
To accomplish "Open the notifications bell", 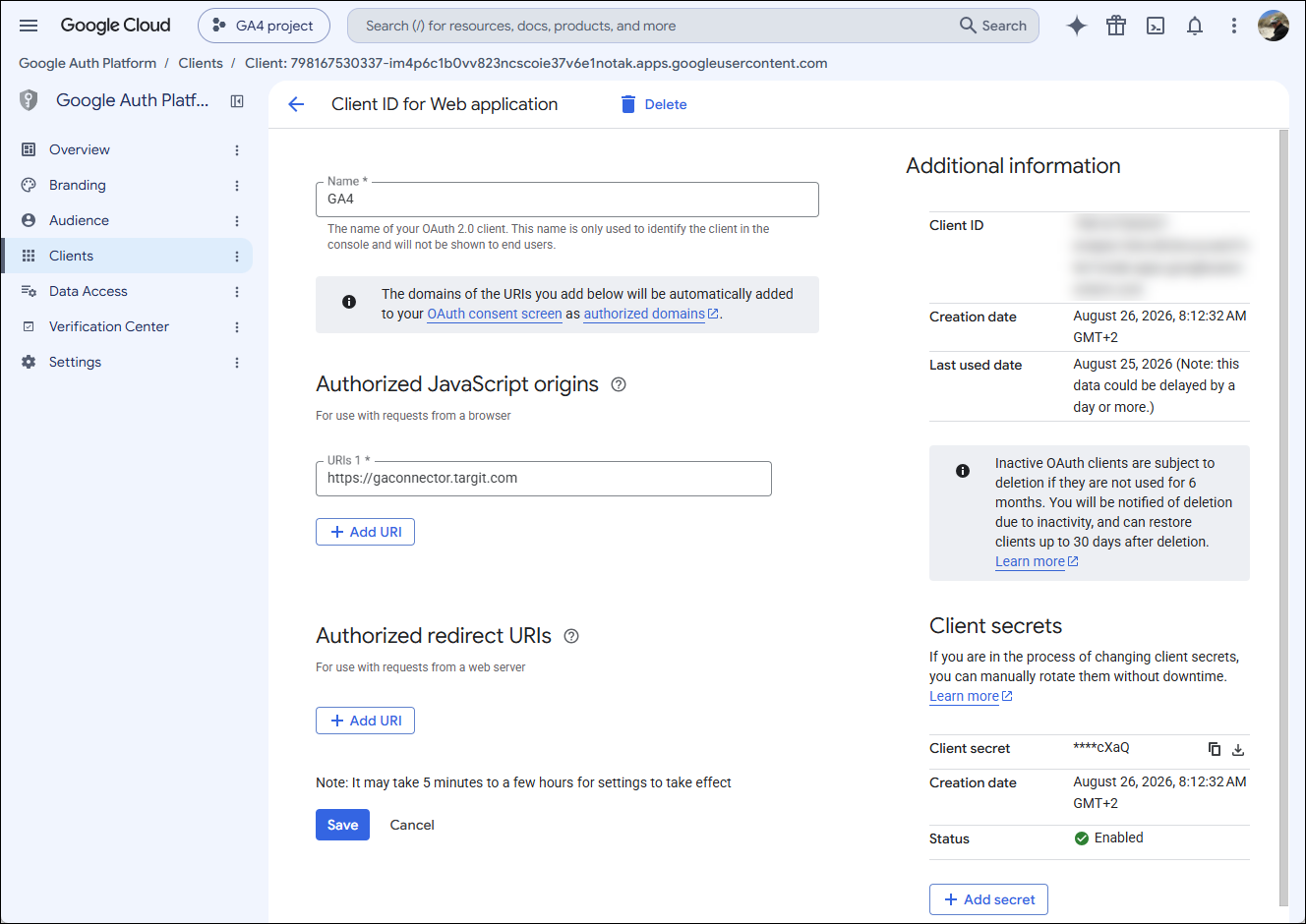I will point(1195,26).
